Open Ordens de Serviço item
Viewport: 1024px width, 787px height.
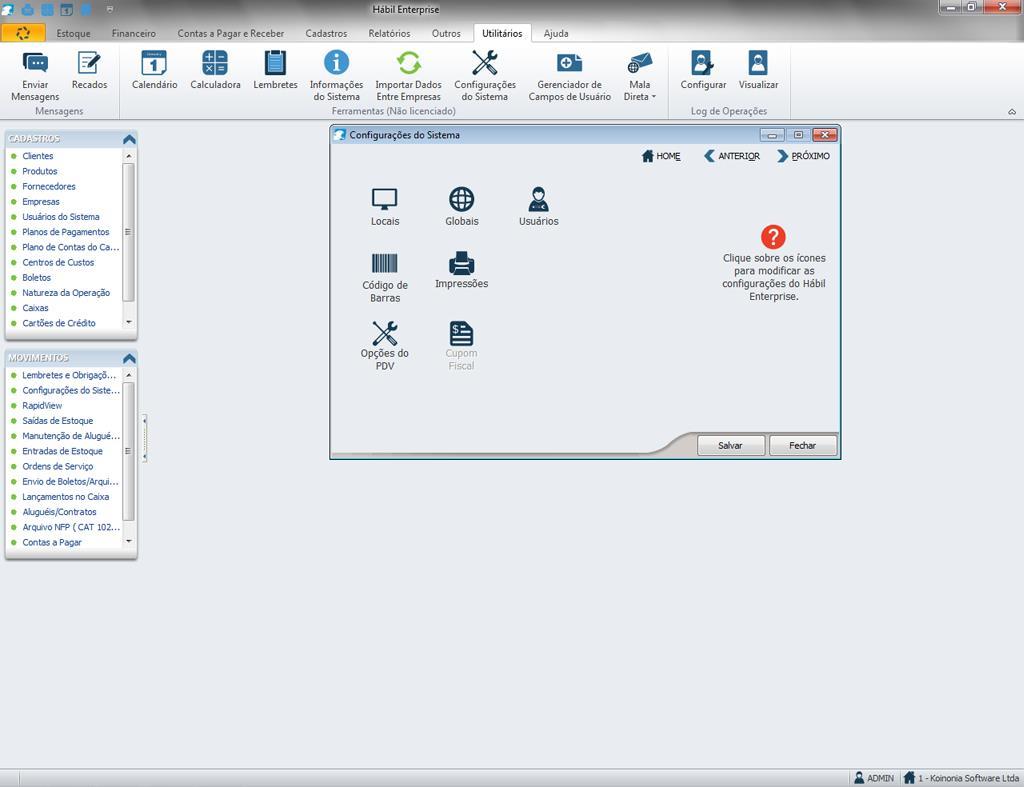click(x=57, y=466)
